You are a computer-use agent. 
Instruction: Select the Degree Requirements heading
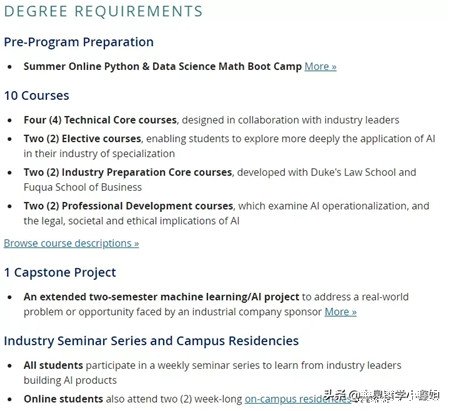103,11
